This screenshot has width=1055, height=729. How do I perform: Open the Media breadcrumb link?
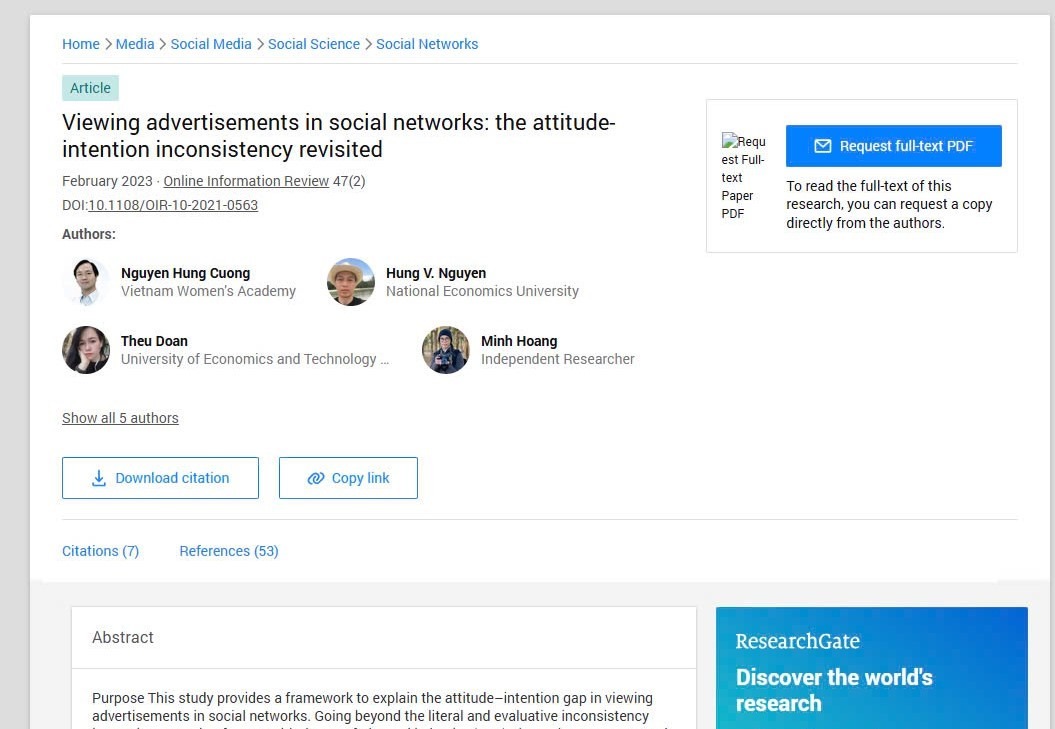(135, 44)
